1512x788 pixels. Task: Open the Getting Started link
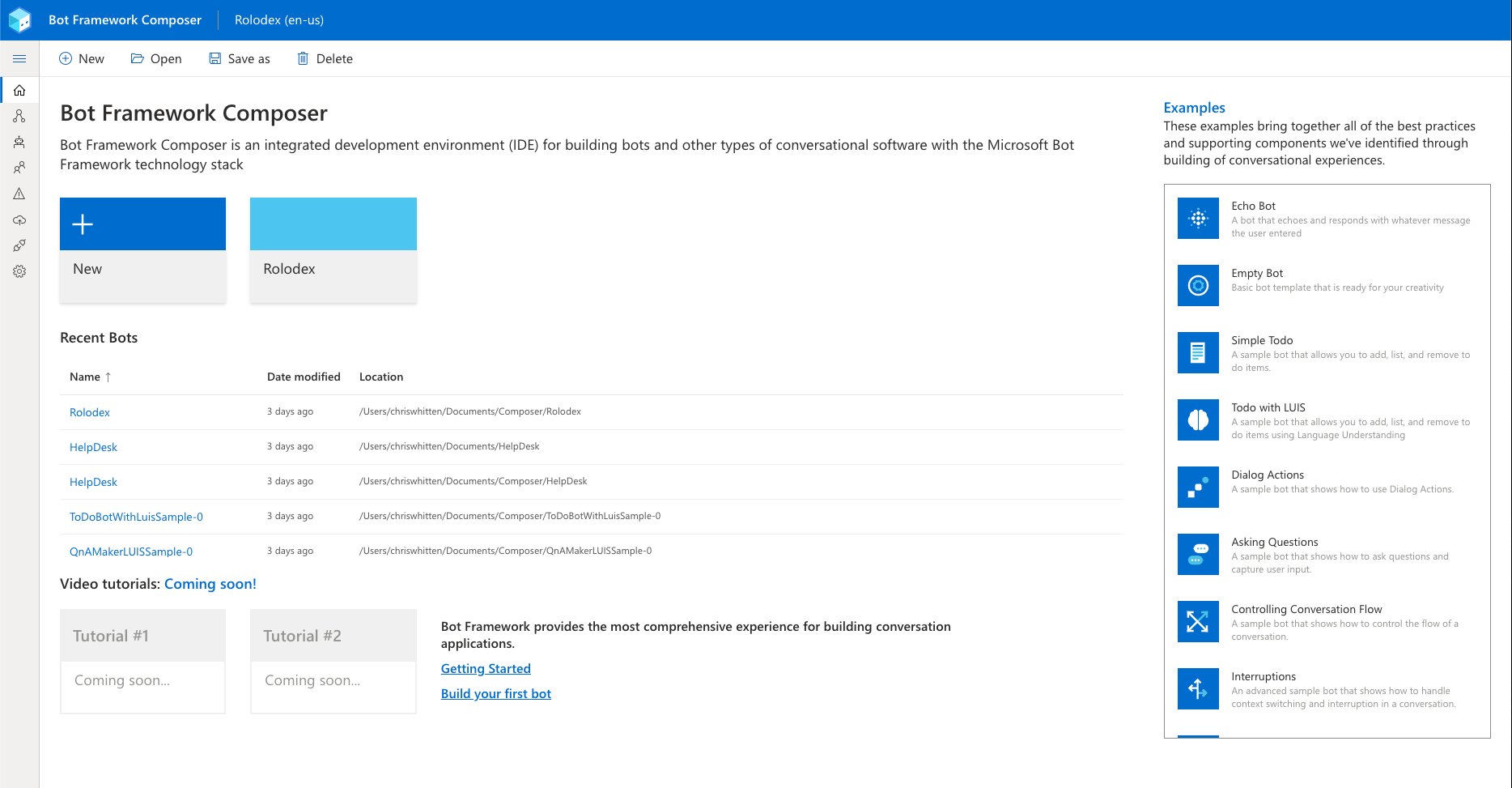pyautogui.click(x=486, y=668)
